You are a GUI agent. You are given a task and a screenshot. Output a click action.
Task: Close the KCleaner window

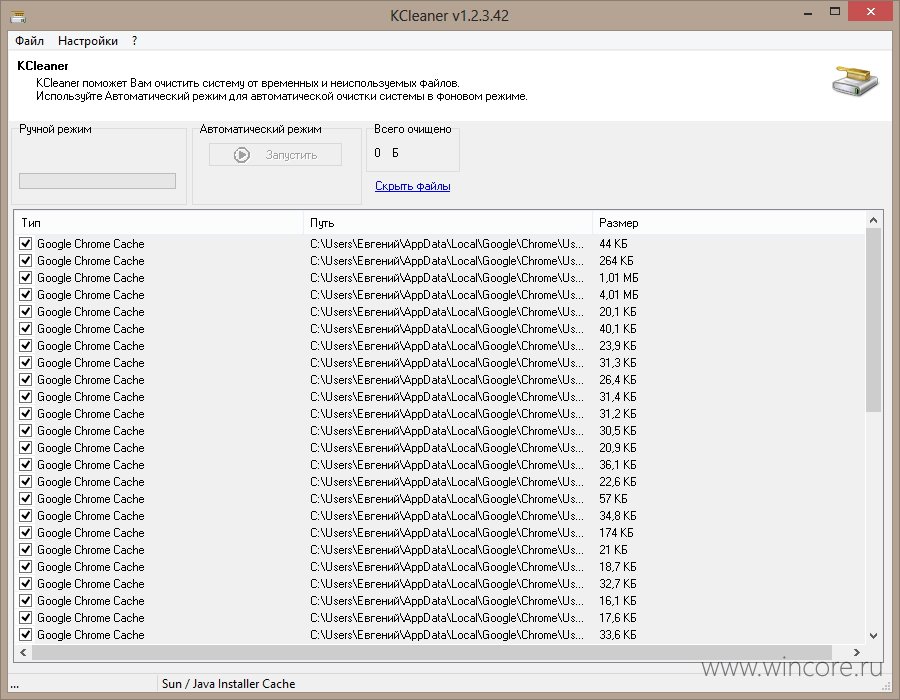tap(871, 11)
